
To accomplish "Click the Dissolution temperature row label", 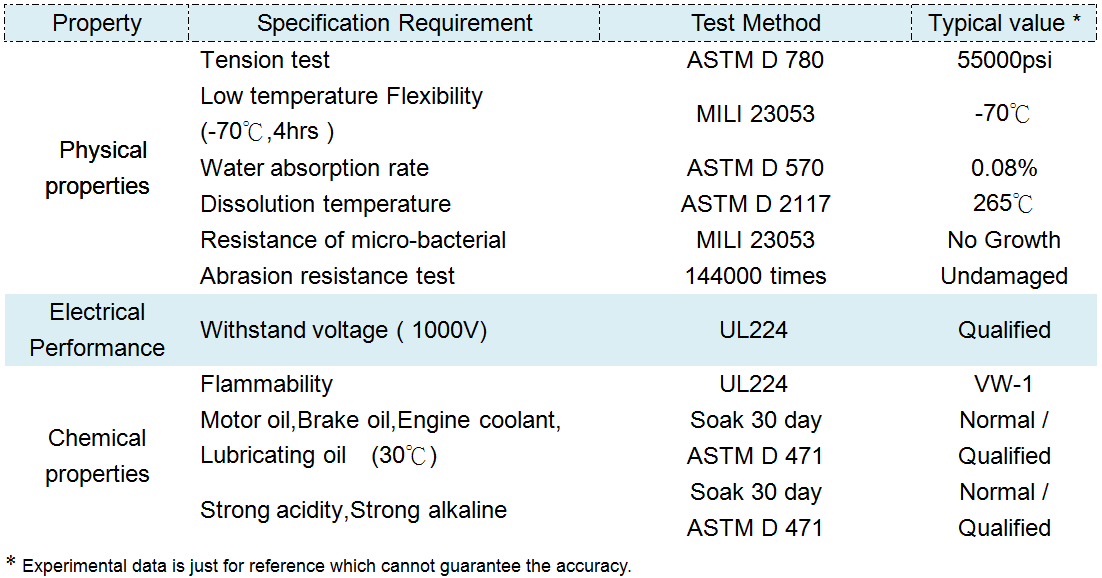I will [x=325, y=204].
